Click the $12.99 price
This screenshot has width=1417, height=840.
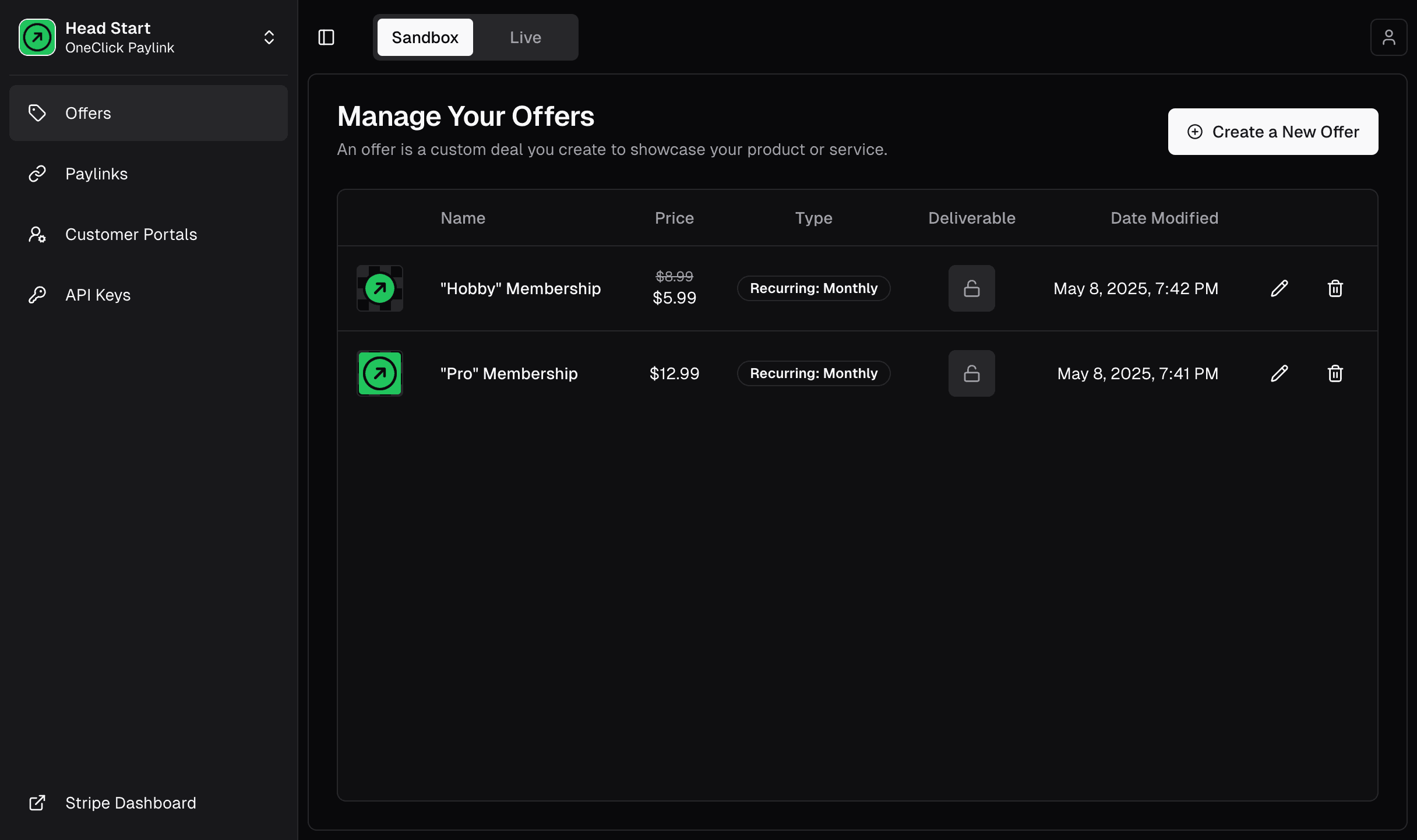click(675, 373)
